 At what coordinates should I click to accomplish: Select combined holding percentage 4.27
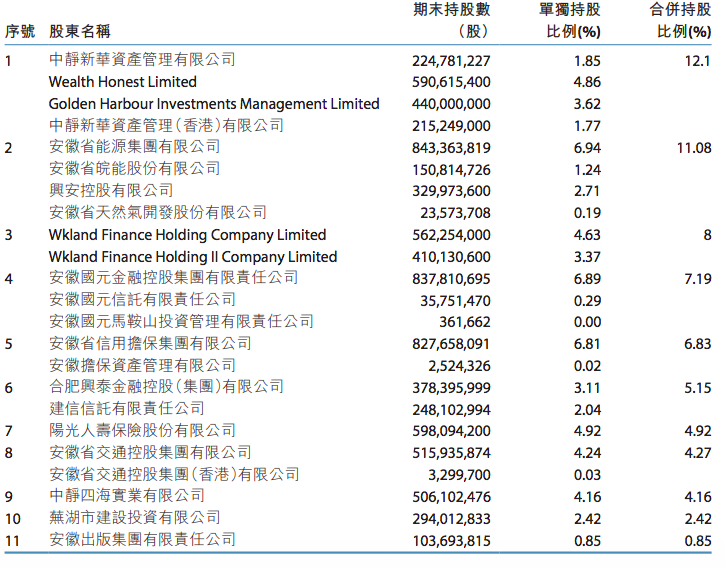[698, 453]
